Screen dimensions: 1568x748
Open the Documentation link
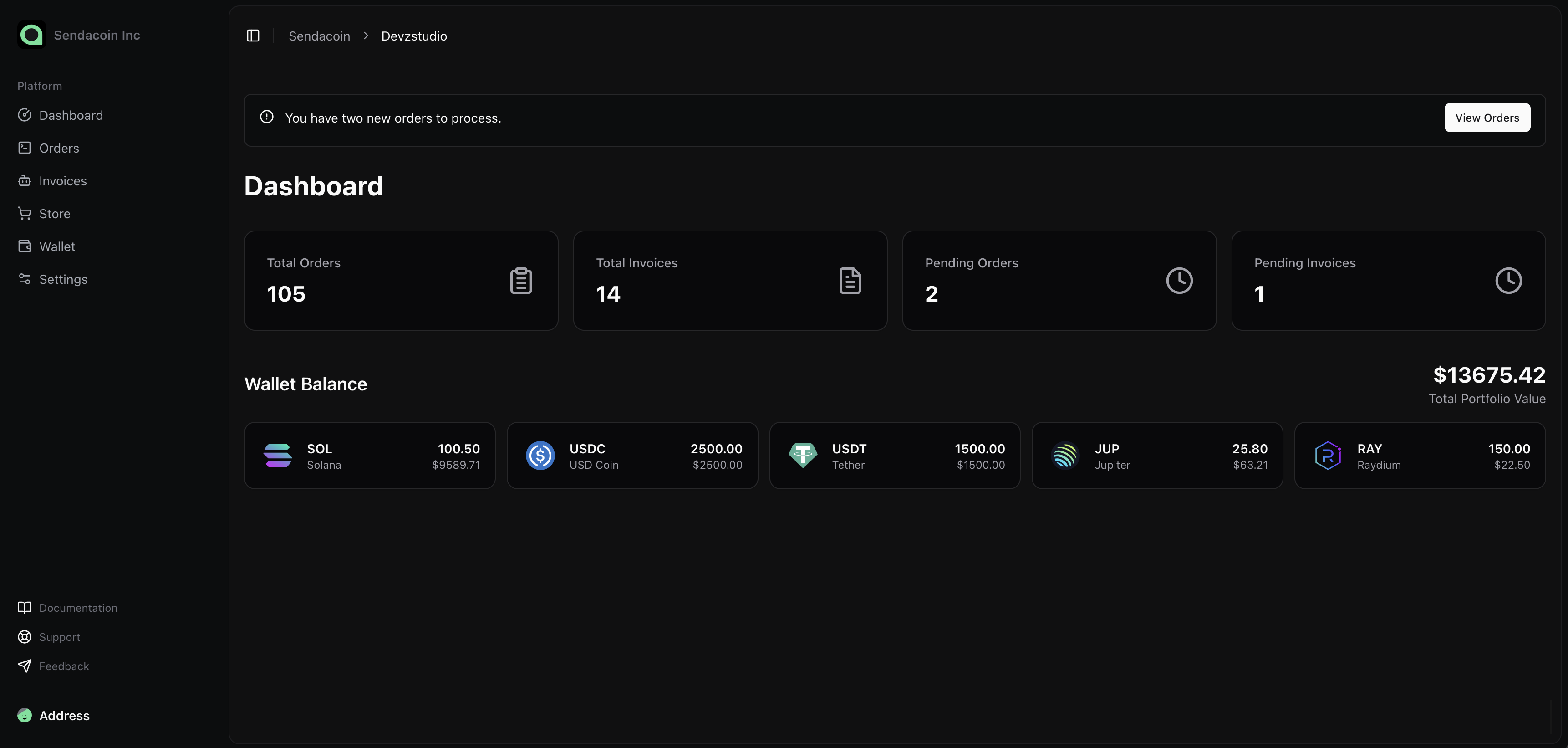click(78, 608)
